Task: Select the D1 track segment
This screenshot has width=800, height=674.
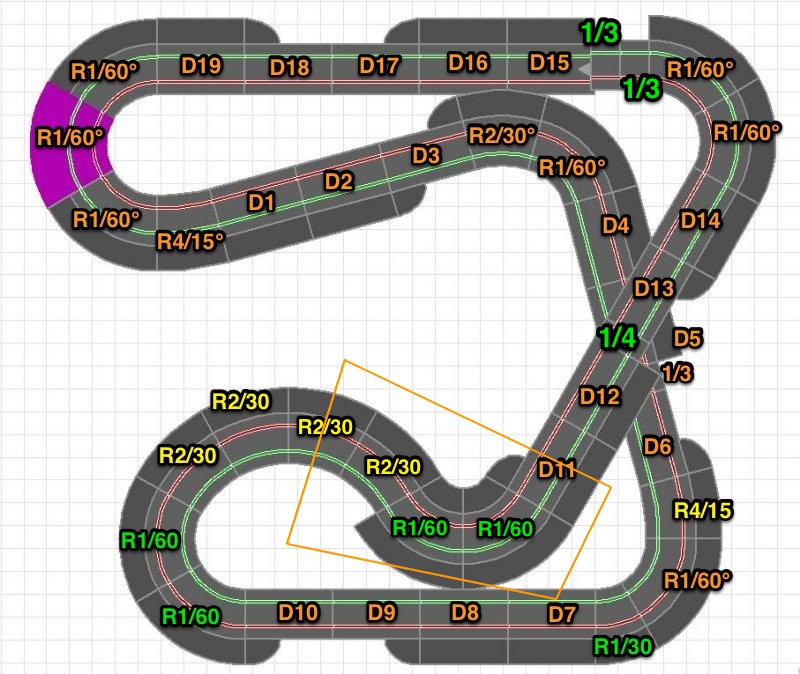Action: [261, 202]
